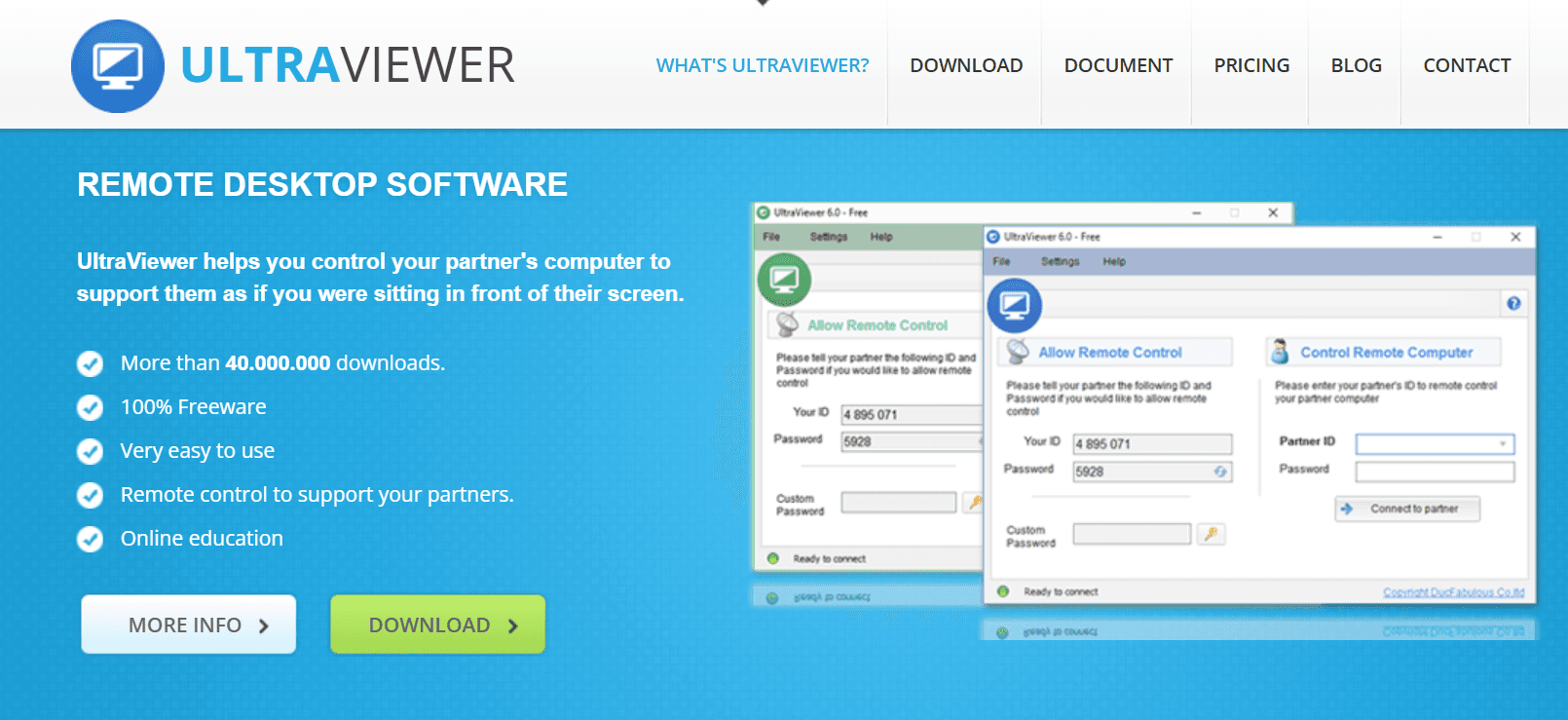Click the text "100% Freeware"
Image resolution: width=1568 pixels, height=720 pixels.
click(193, 407)
